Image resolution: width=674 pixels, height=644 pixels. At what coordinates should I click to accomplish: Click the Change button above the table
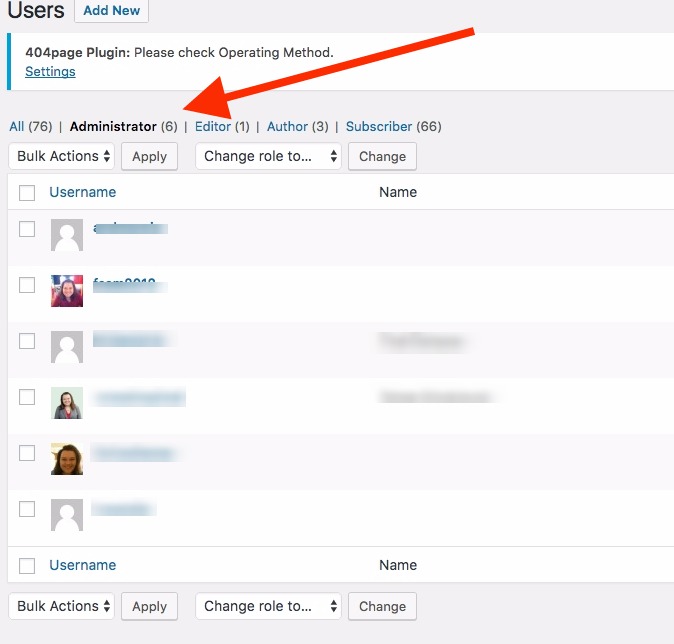[382, 157]
